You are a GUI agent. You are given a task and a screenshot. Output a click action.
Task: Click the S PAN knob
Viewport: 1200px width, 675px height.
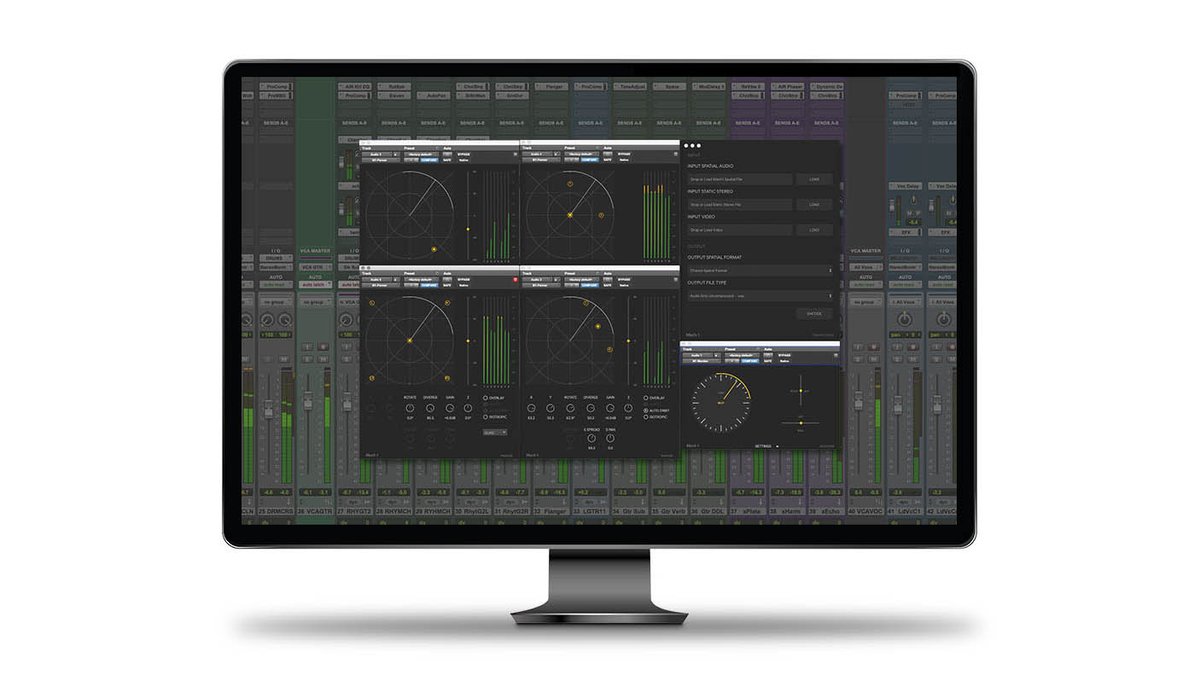(610, 438)
